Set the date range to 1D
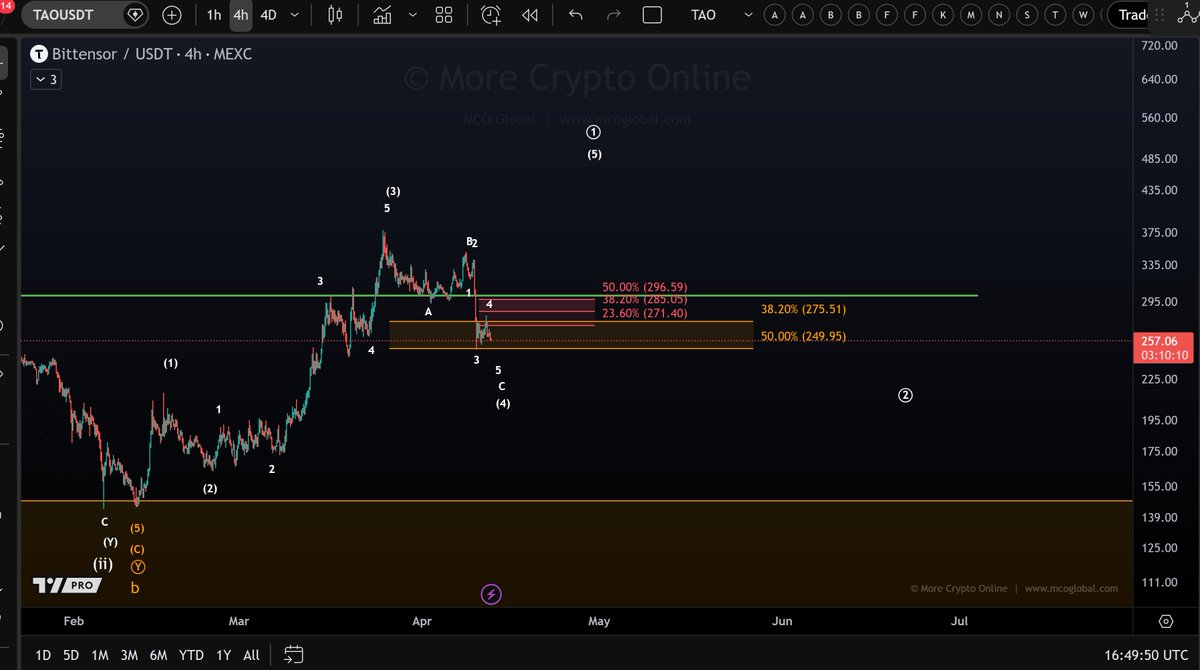 click(x=43, y=655)
